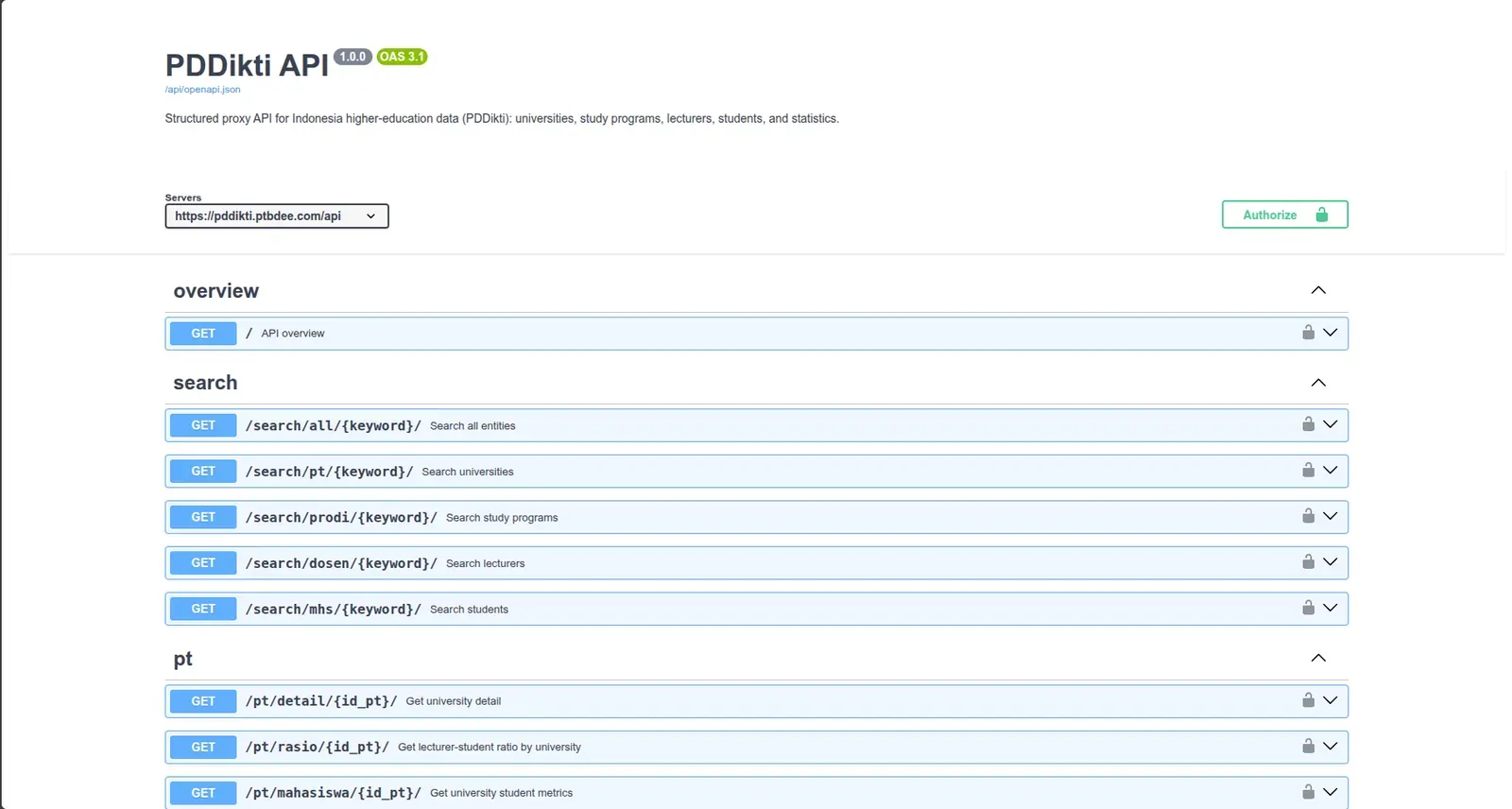Image resolution: width=1512 pixels, height=809 pixels.
Task: Expand the Search all entities chevron
Action: point(1331,424)
